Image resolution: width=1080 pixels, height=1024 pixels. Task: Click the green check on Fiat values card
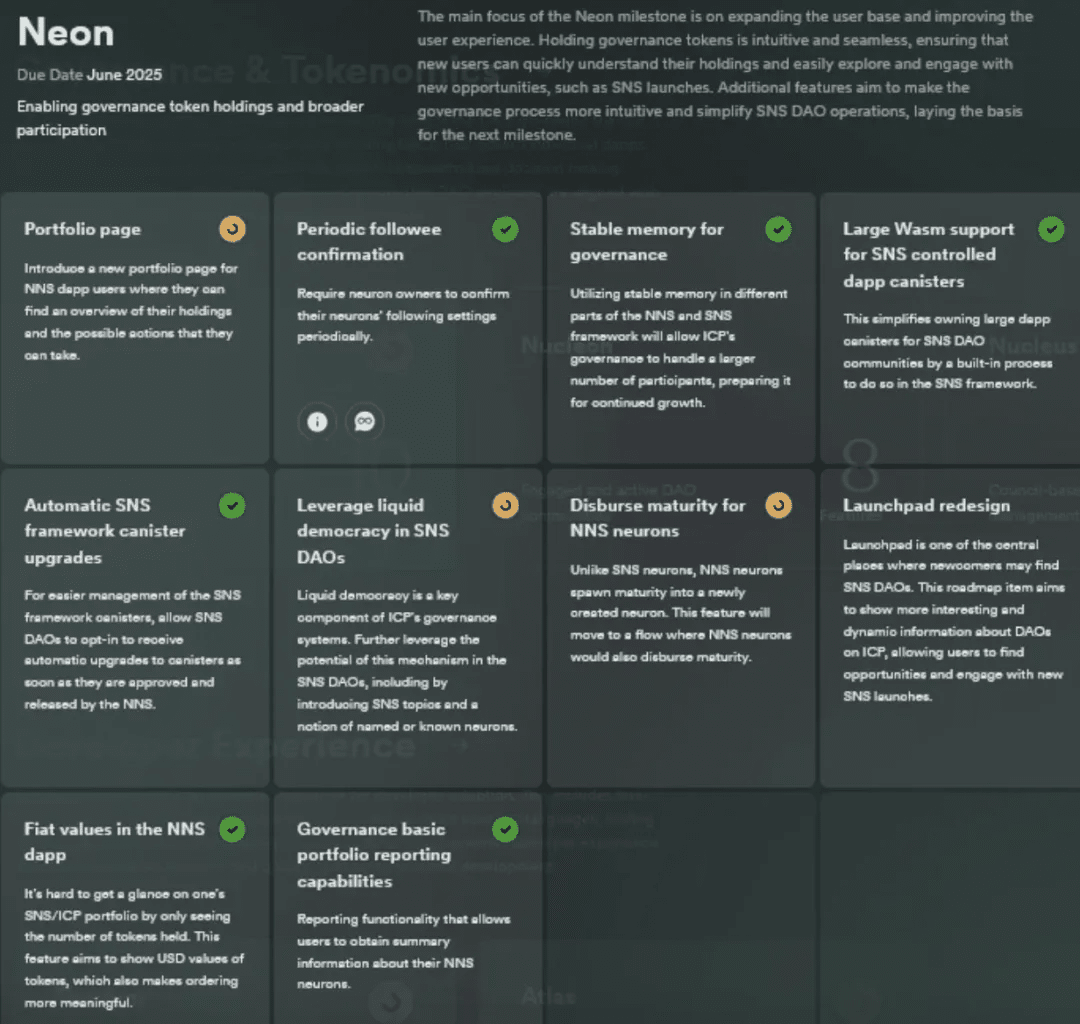(x=232, y=829)
